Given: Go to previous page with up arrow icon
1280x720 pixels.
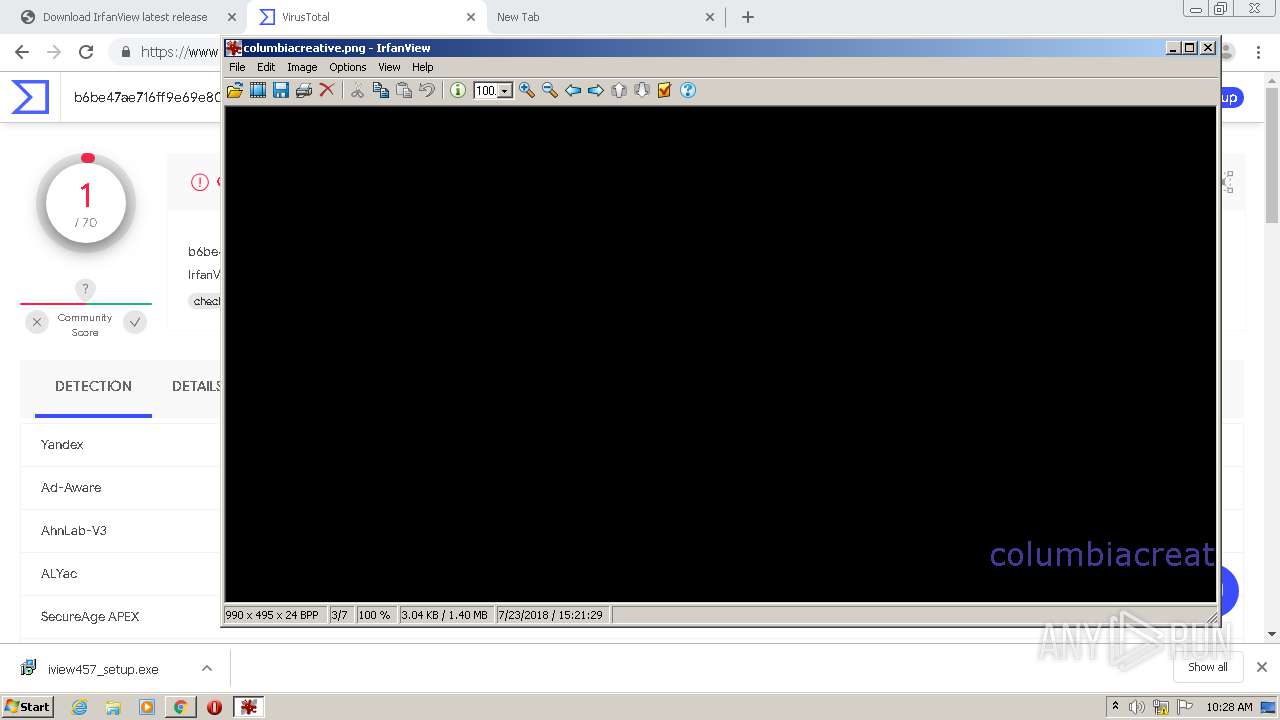Looking at the screenshot, I should 619,90.
